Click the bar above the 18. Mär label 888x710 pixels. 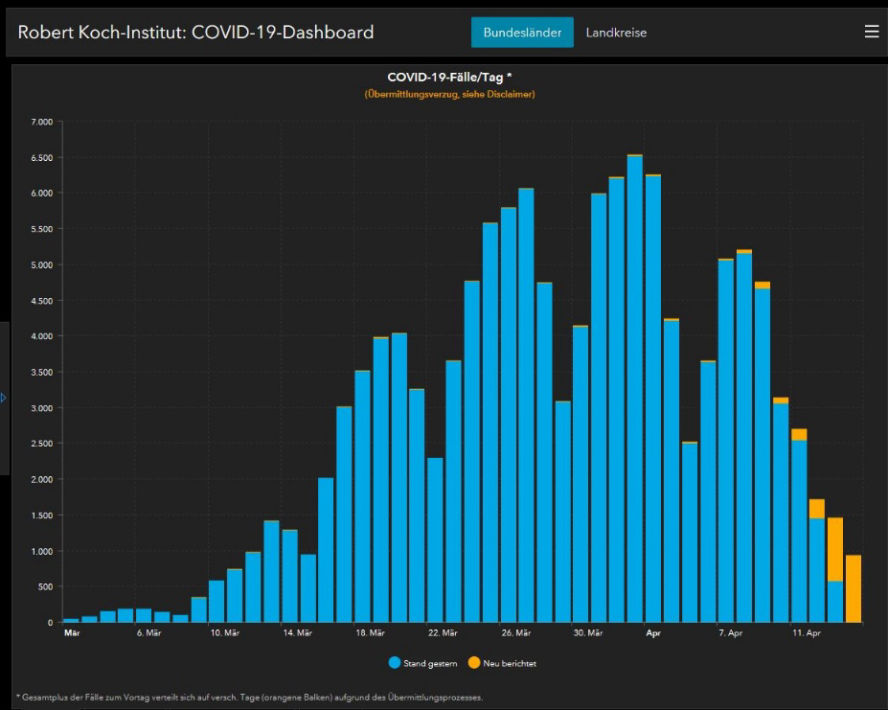coord(362,496)
